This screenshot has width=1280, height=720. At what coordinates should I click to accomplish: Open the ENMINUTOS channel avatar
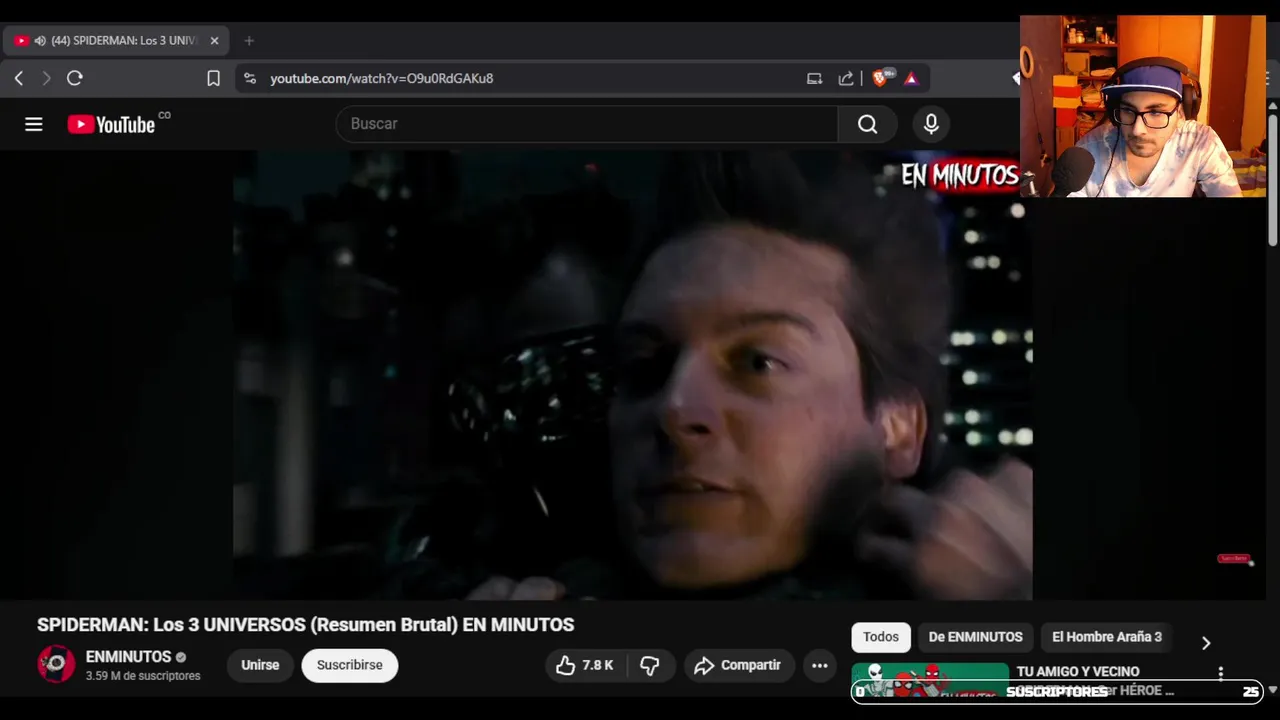(x=56, y=665)
